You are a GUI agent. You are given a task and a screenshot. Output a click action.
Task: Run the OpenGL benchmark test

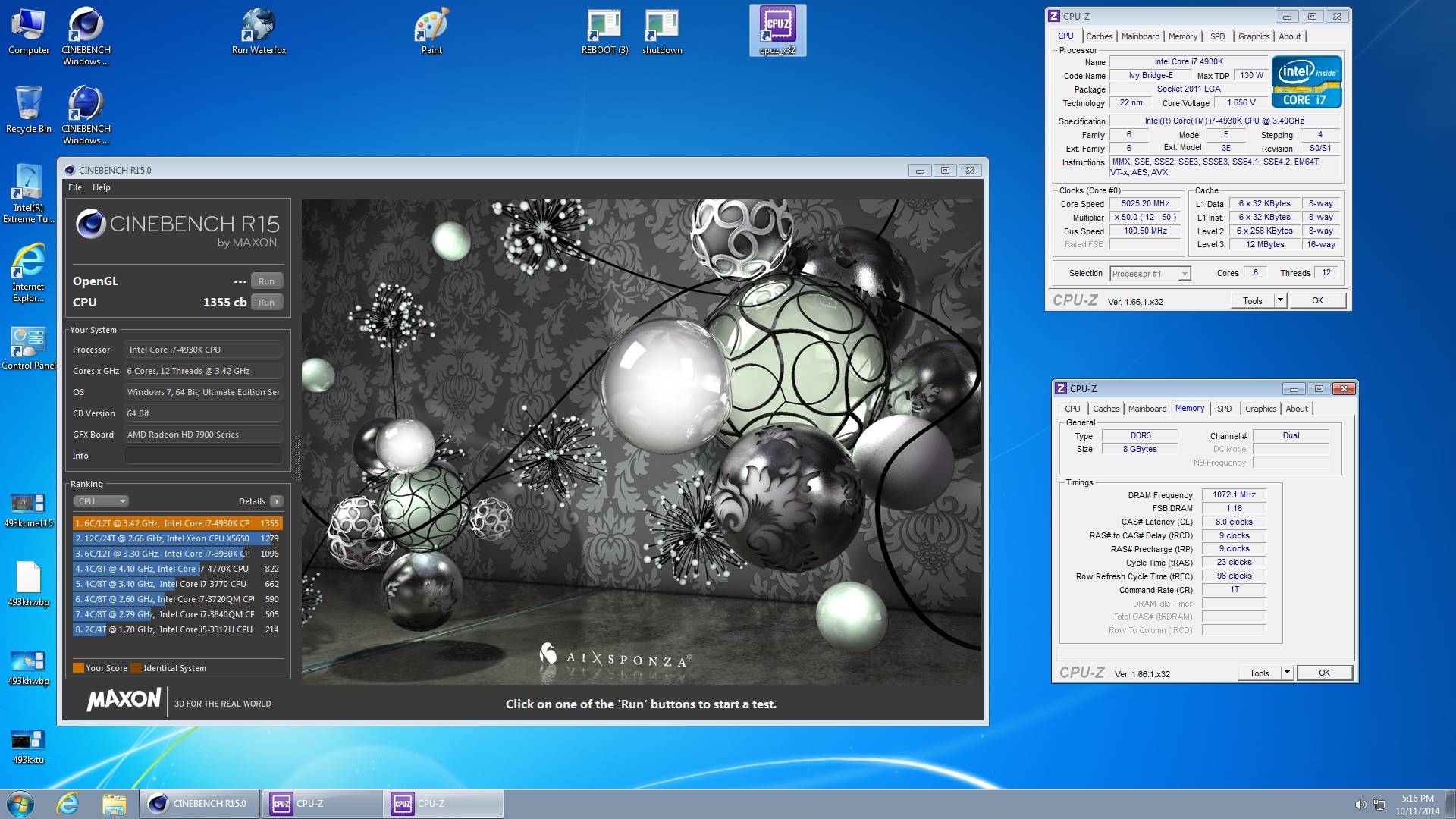[266, 281]
